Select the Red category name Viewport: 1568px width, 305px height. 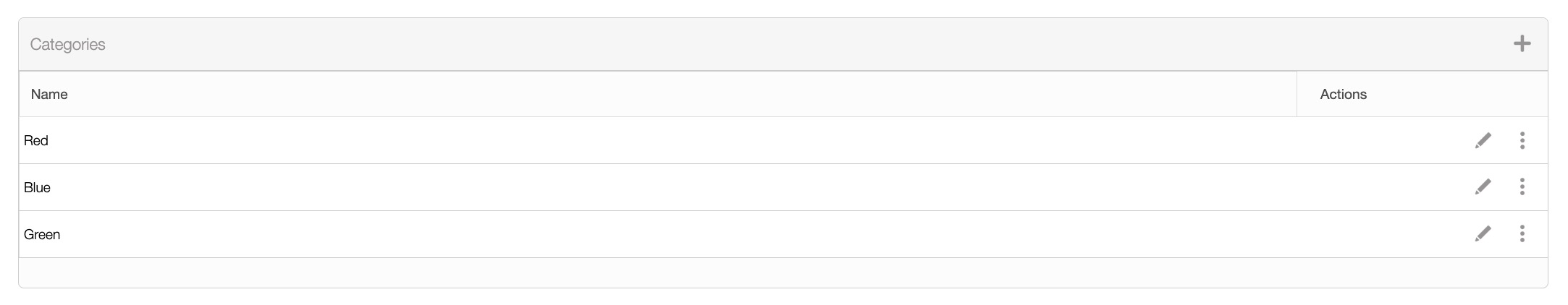[x=36, y=141]
